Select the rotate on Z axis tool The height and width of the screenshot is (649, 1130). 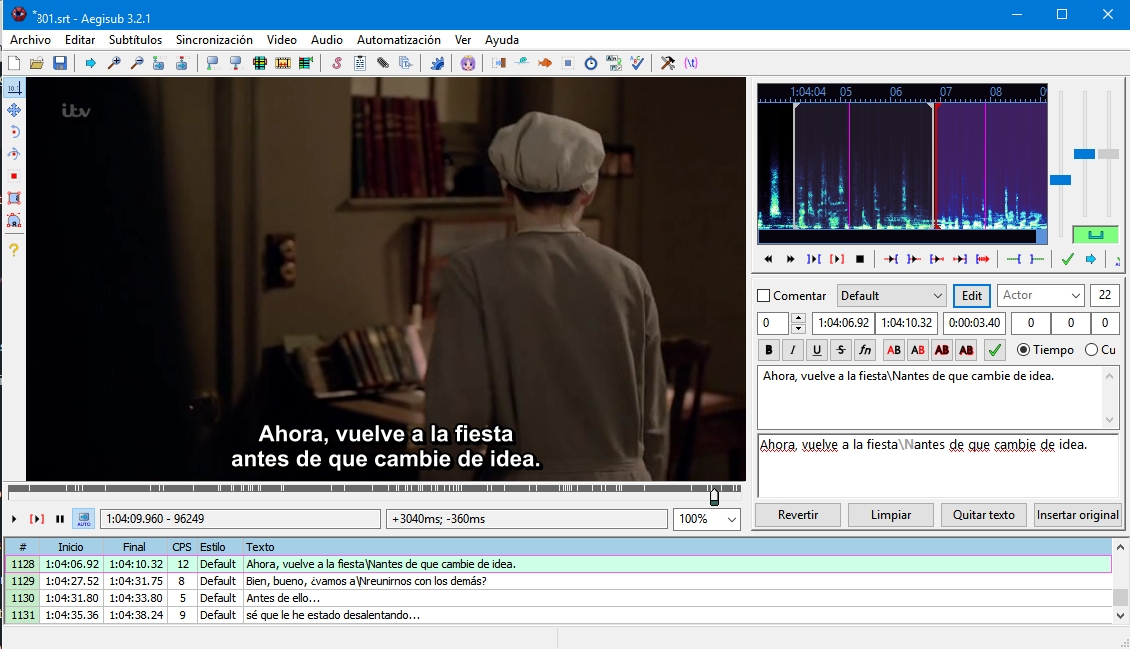click(14, 133)
